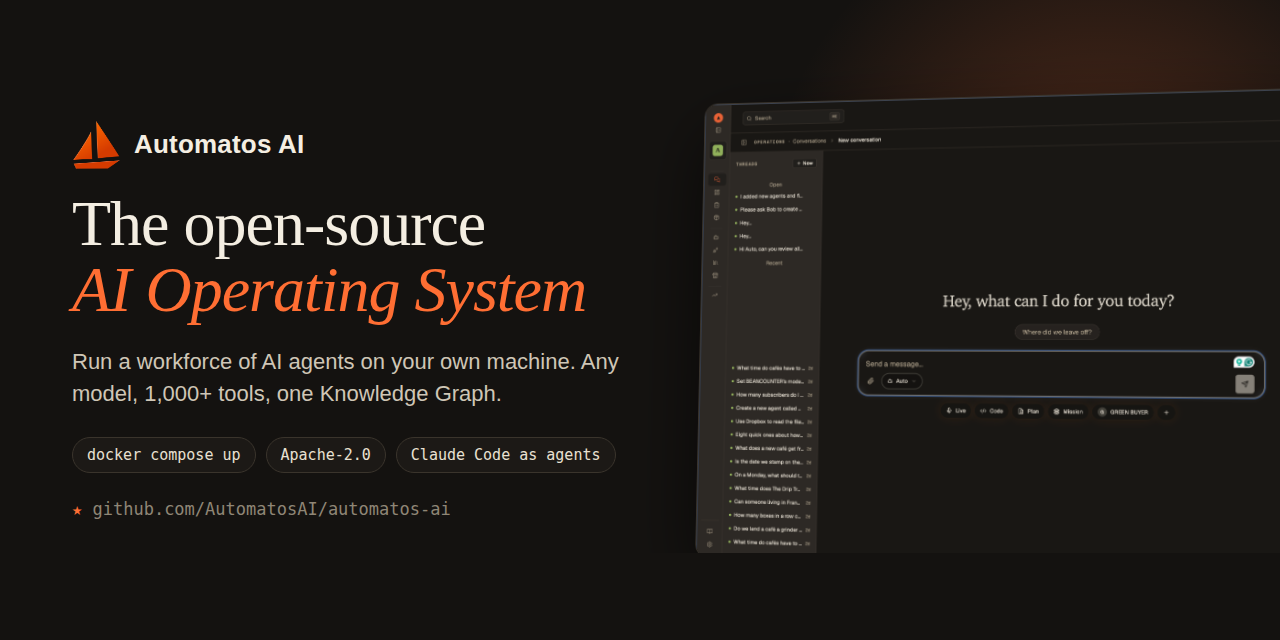
Task: Toggle the Live voice mode chip
Action: pyautogui.click(x=957, y=411)
